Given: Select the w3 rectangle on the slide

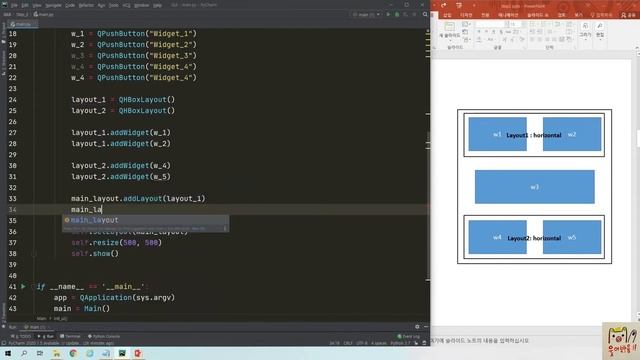Looking at the screenshot, I should [x=534, y=187].
